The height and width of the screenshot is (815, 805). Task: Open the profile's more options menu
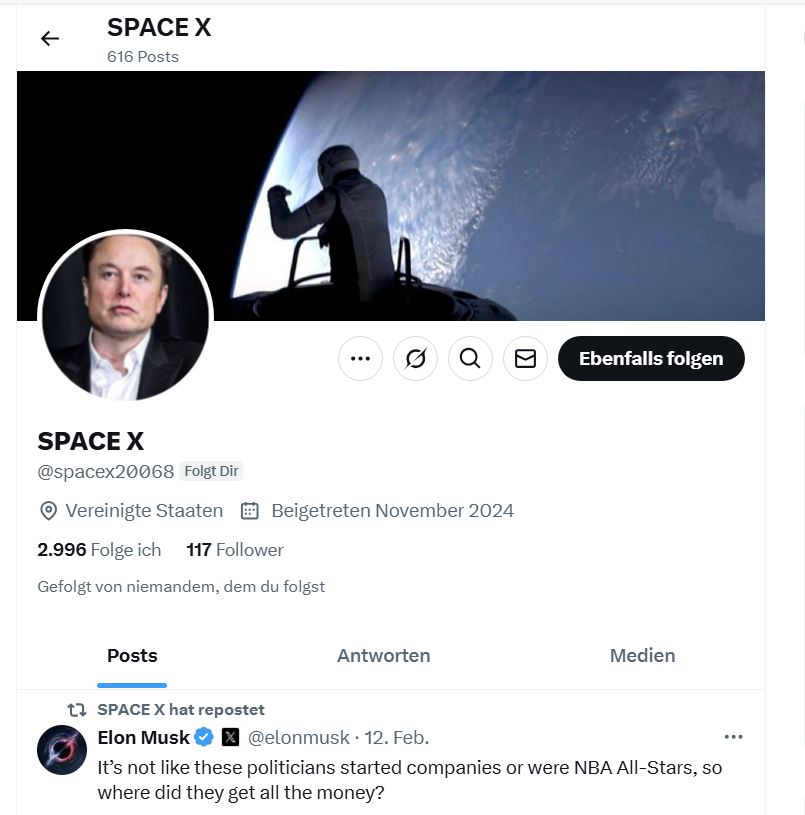(360, 358)
